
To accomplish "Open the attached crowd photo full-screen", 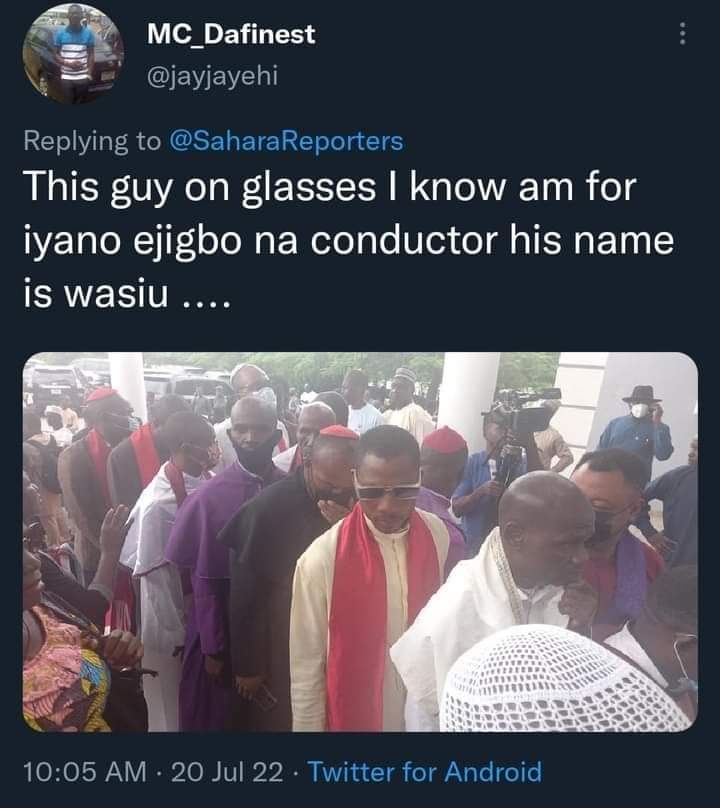I will pyautogui.click(x=360, y=542).
